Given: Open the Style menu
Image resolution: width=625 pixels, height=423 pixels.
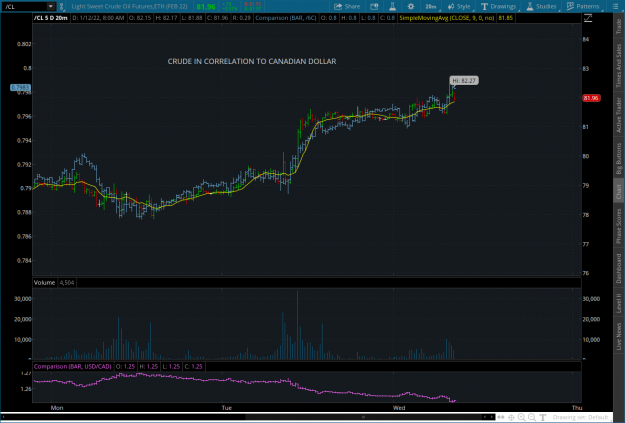Looking at the screenshot, I should (459, 6).
